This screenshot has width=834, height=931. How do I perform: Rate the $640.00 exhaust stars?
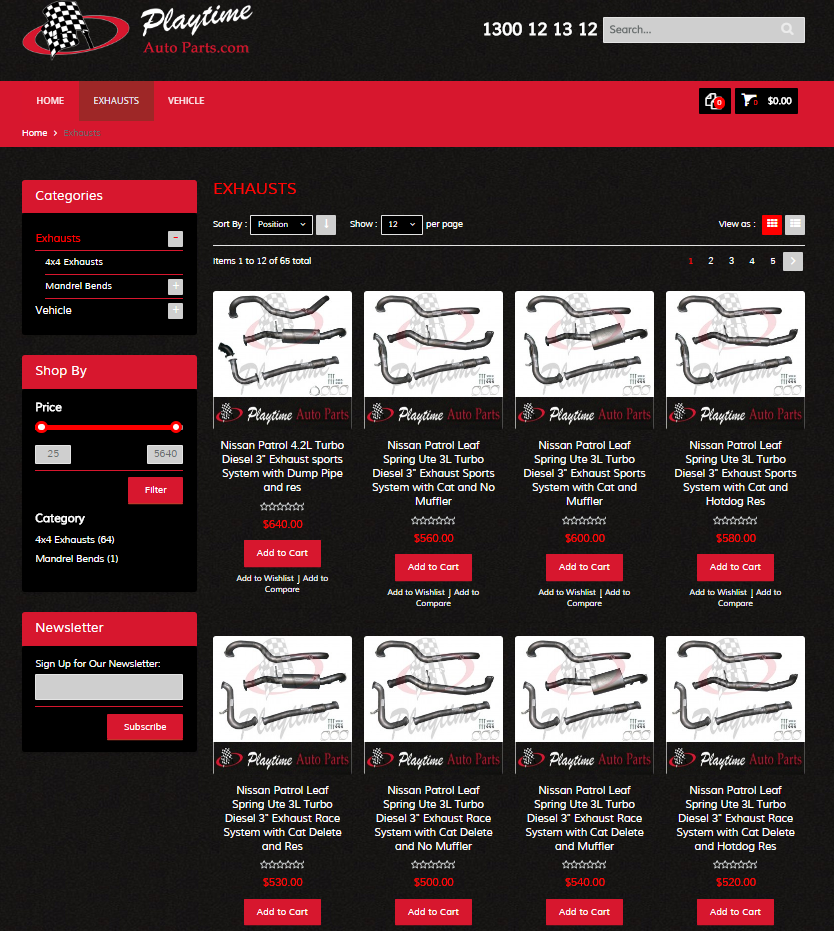[x=283, y=507]
